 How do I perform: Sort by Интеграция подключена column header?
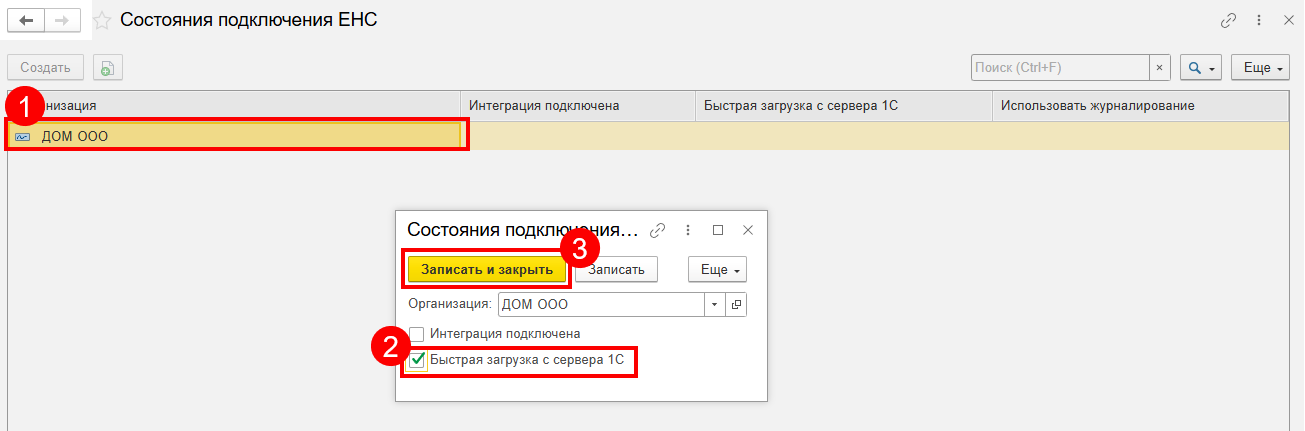(577, 105)
